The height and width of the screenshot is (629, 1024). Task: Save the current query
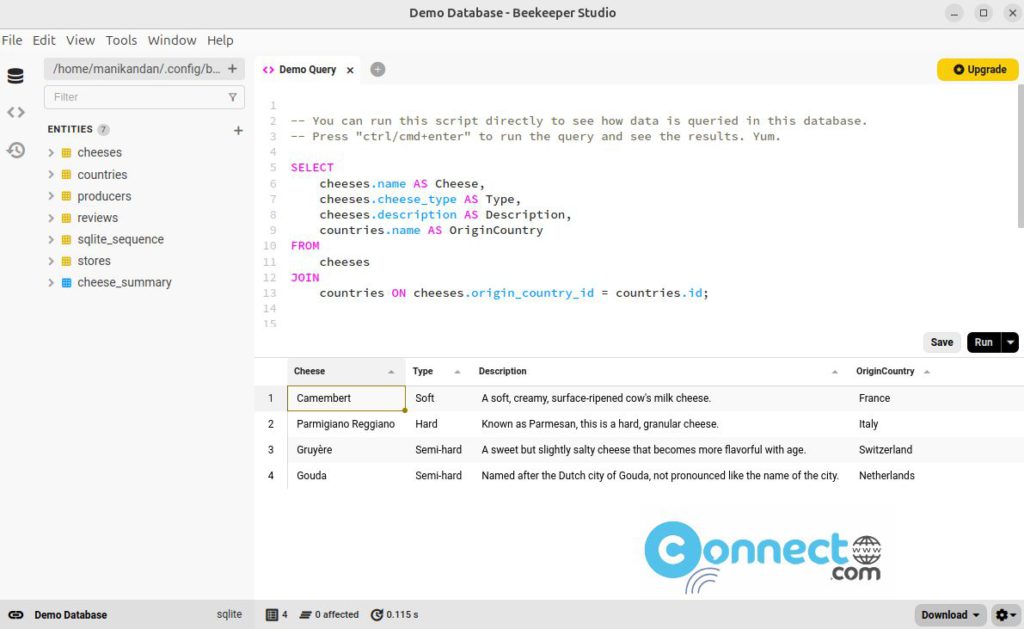point(941,342)
